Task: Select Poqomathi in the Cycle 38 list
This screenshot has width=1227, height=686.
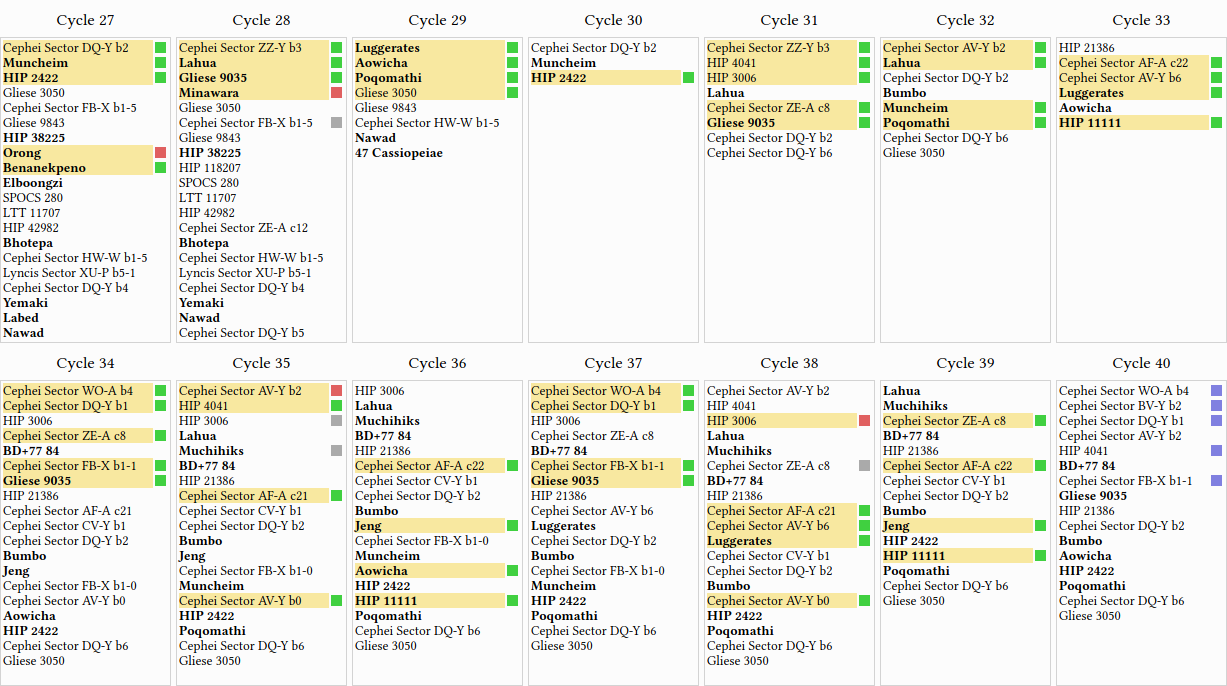Action: click(x=740, y=631)
